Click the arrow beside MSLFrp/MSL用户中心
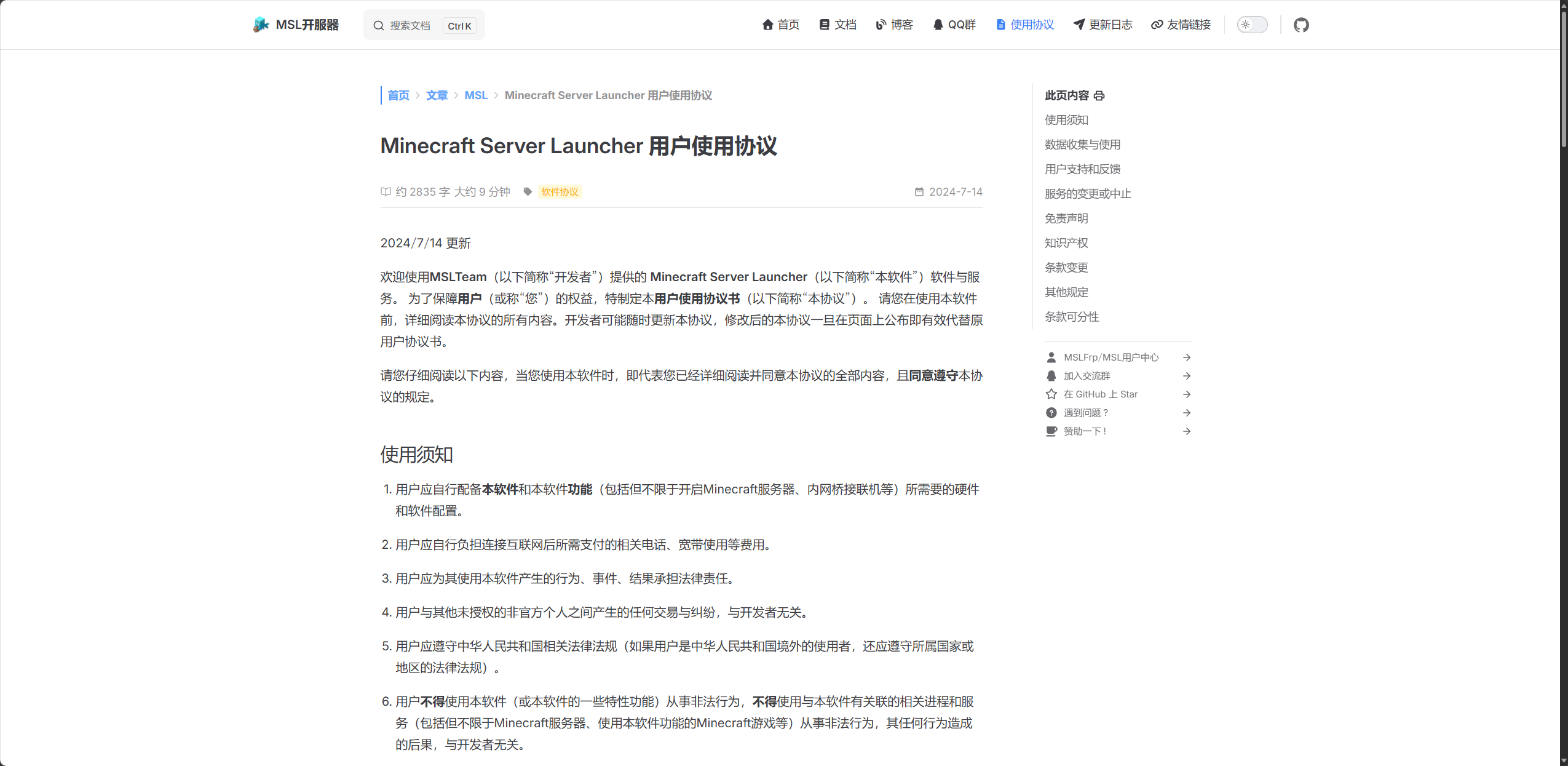The width and height of the screenshot is (1568, 766). [x=1187, y=357]
